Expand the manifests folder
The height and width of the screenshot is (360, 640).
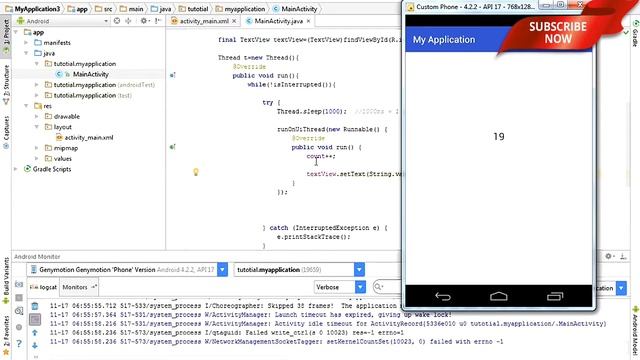(26, 42)
